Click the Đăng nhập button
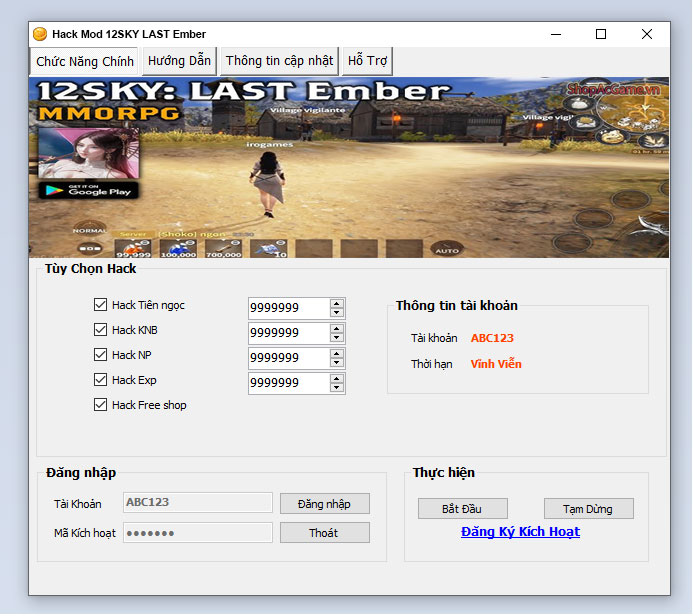The width and height of the screenshot is (693, 616). pos(324,504)
